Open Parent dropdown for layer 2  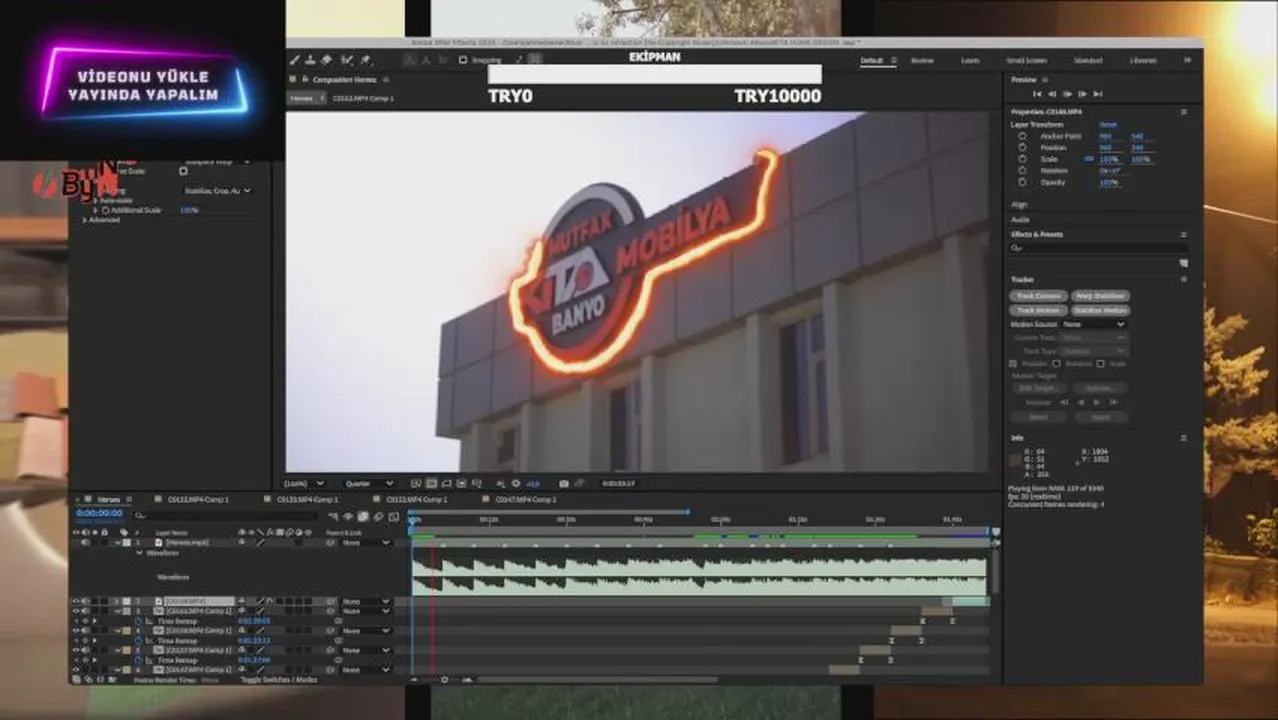(x=366, y=601)
